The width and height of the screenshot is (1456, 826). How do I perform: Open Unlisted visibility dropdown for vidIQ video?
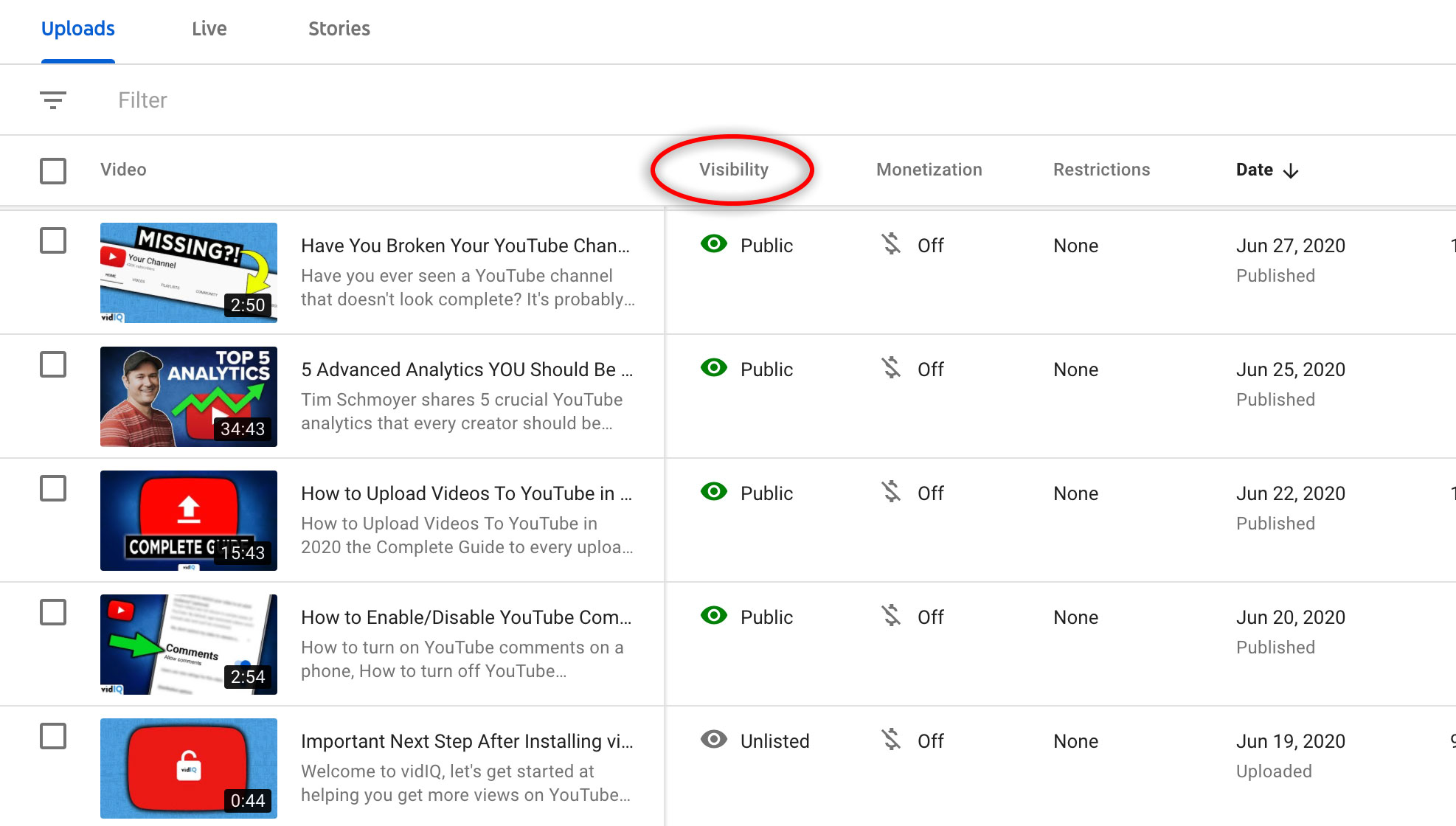[774, 741]
